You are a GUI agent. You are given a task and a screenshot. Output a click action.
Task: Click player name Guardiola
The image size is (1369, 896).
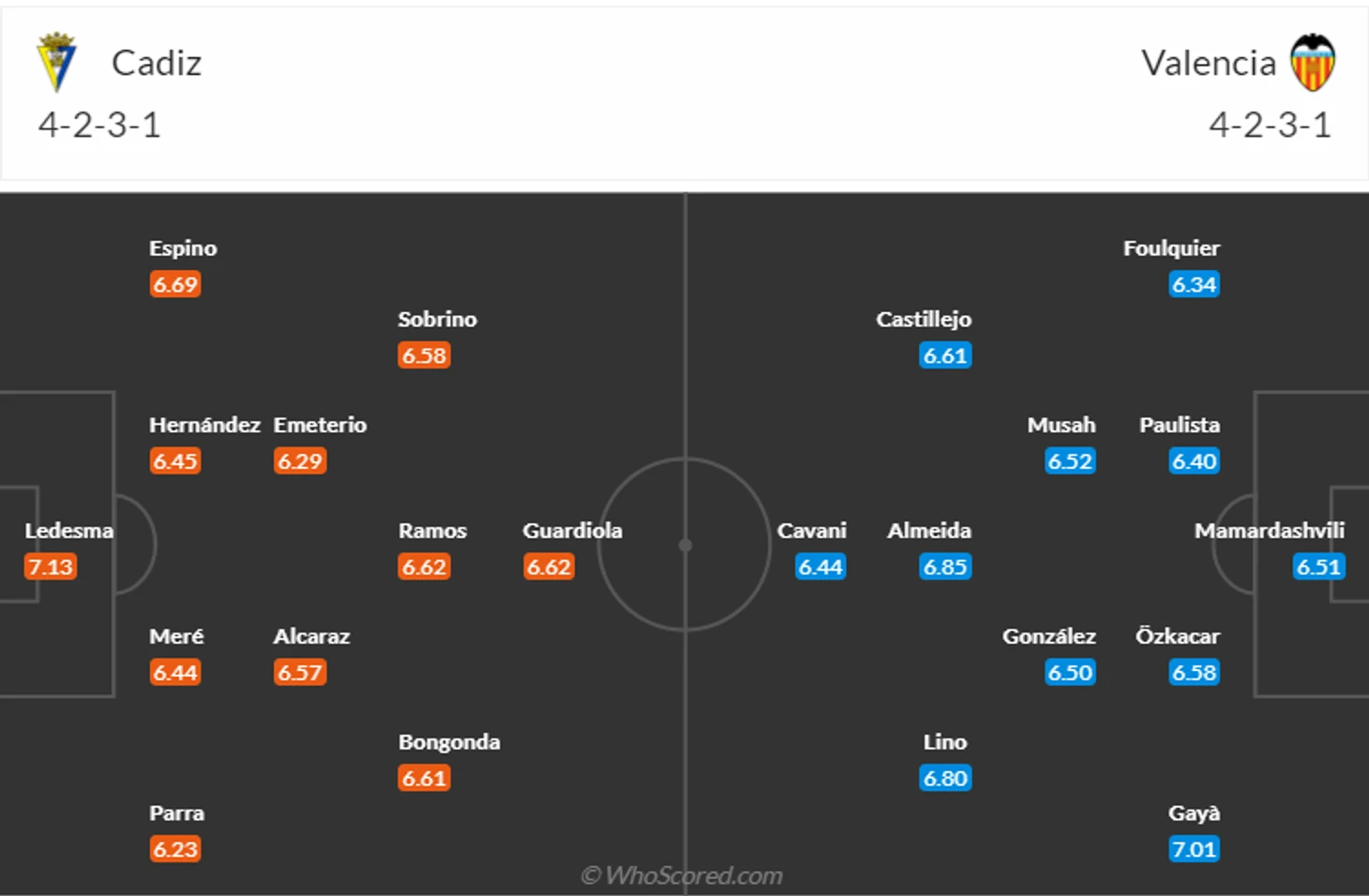point(573,530)
